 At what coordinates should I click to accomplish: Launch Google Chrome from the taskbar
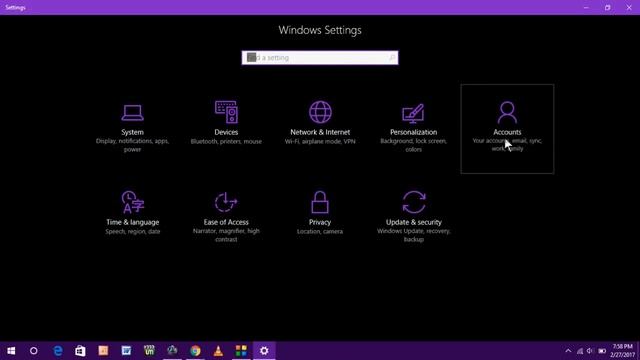pos(196,351)
